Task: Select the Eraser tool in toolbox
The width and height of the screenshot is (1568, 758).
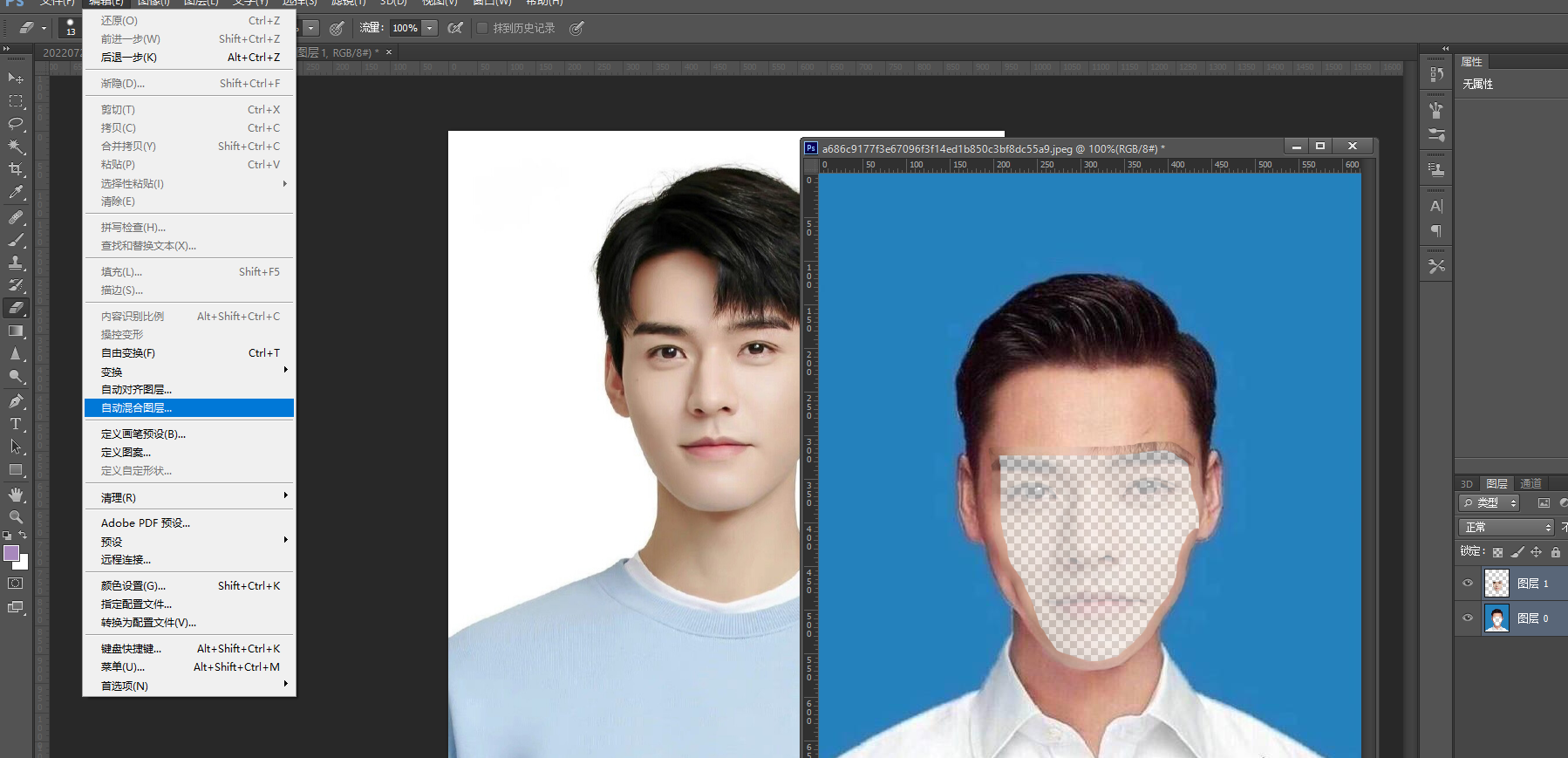Action: (16, 308)
